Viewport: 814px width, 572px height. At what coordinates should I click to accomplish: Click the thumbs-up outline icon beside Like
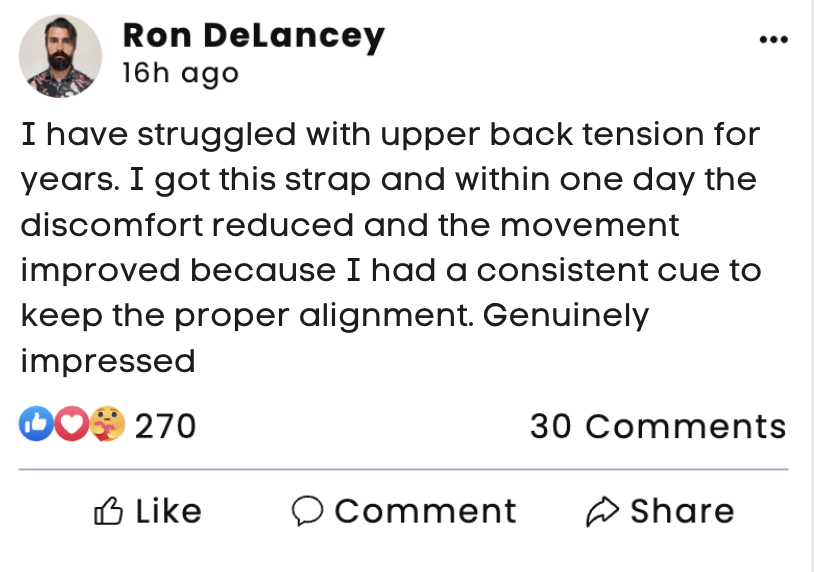108,512
